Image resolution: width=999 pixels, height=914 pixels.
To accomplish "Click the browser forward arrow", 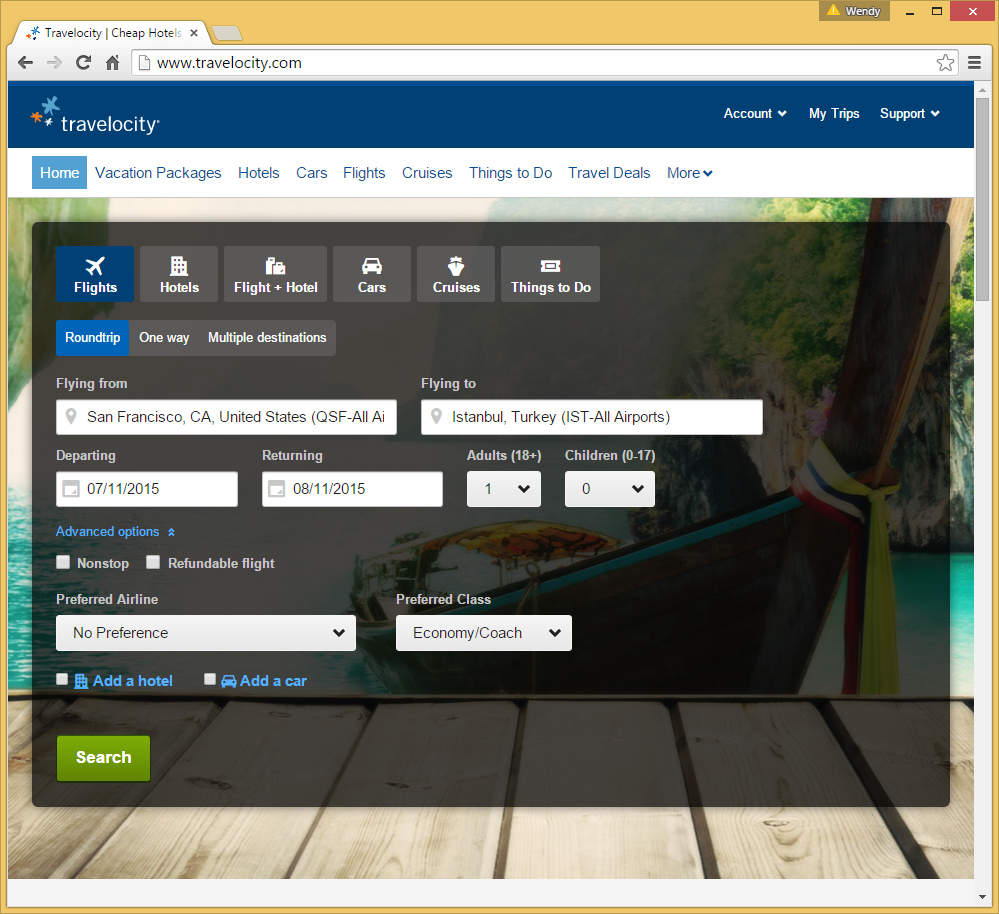I will click(54, 62).
